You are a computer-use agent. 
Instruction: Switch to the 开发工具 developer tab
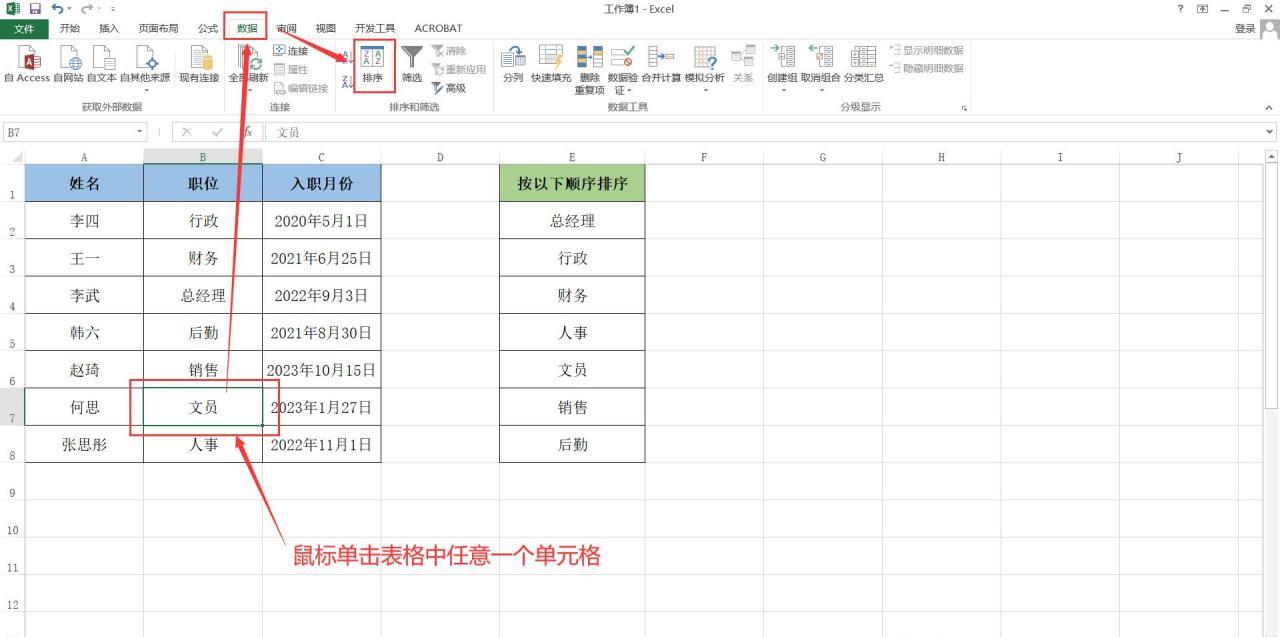click(x=375, y=28)
